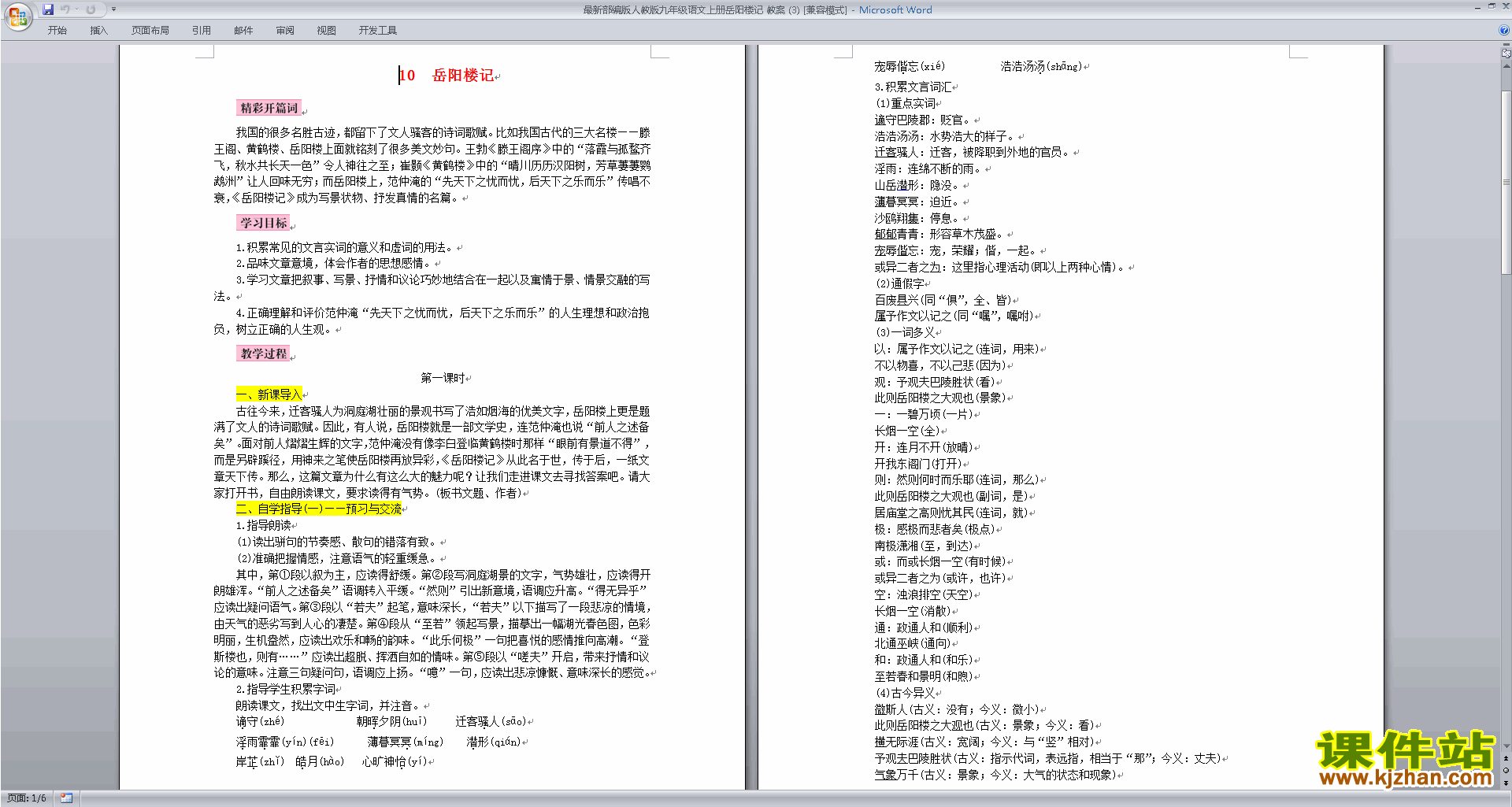
Task: Click the line 2.指导学生积累字词
Action: click(286, 689)
